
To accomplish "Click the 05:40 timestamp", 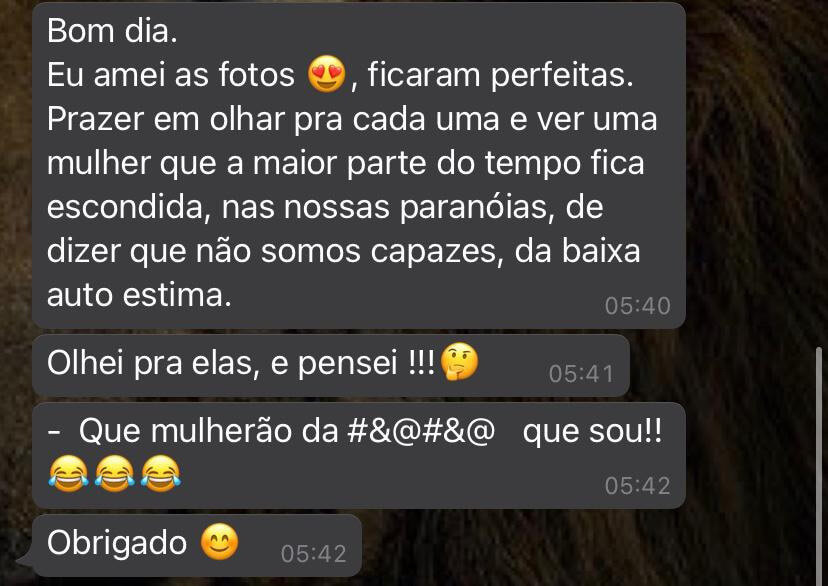I will pos(637,306).
